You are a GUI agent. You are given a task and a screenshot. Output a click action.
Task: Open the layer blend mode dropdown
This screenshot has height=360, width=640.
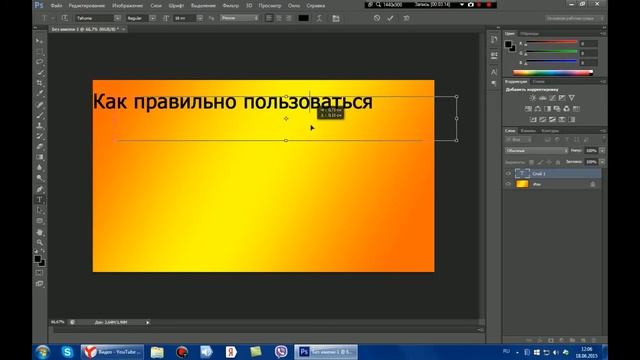tap(536, 151)
